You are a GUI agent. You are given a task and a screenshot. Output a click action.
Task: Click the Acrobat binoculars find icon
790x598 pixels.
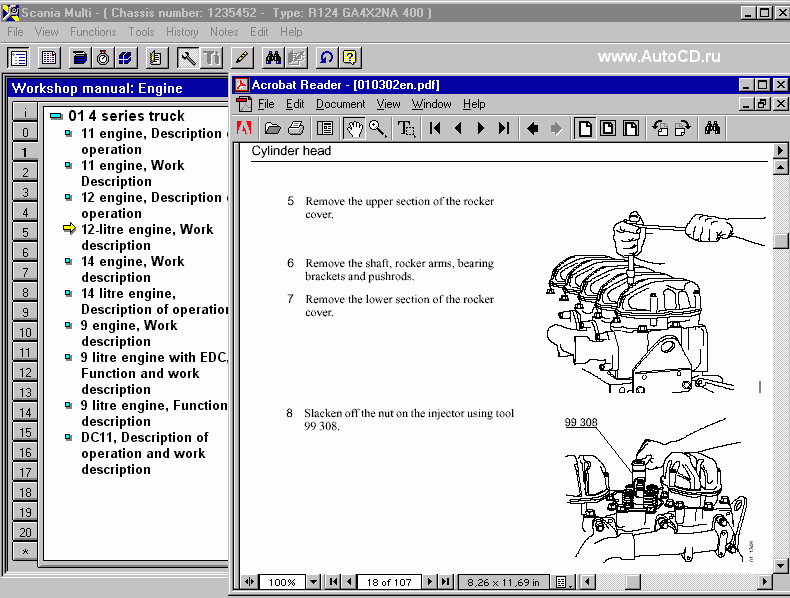[x=712, y=128]
